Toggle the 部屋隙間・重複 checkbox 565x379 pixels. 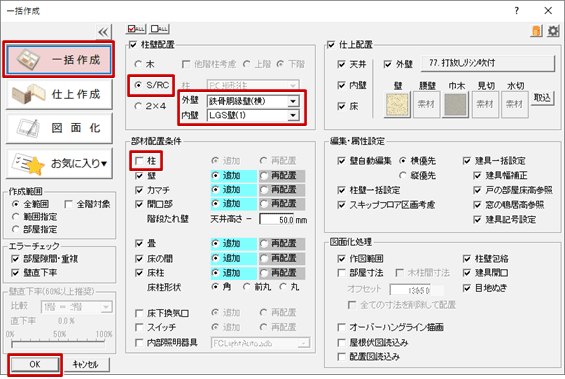click(x=15, y=259)
